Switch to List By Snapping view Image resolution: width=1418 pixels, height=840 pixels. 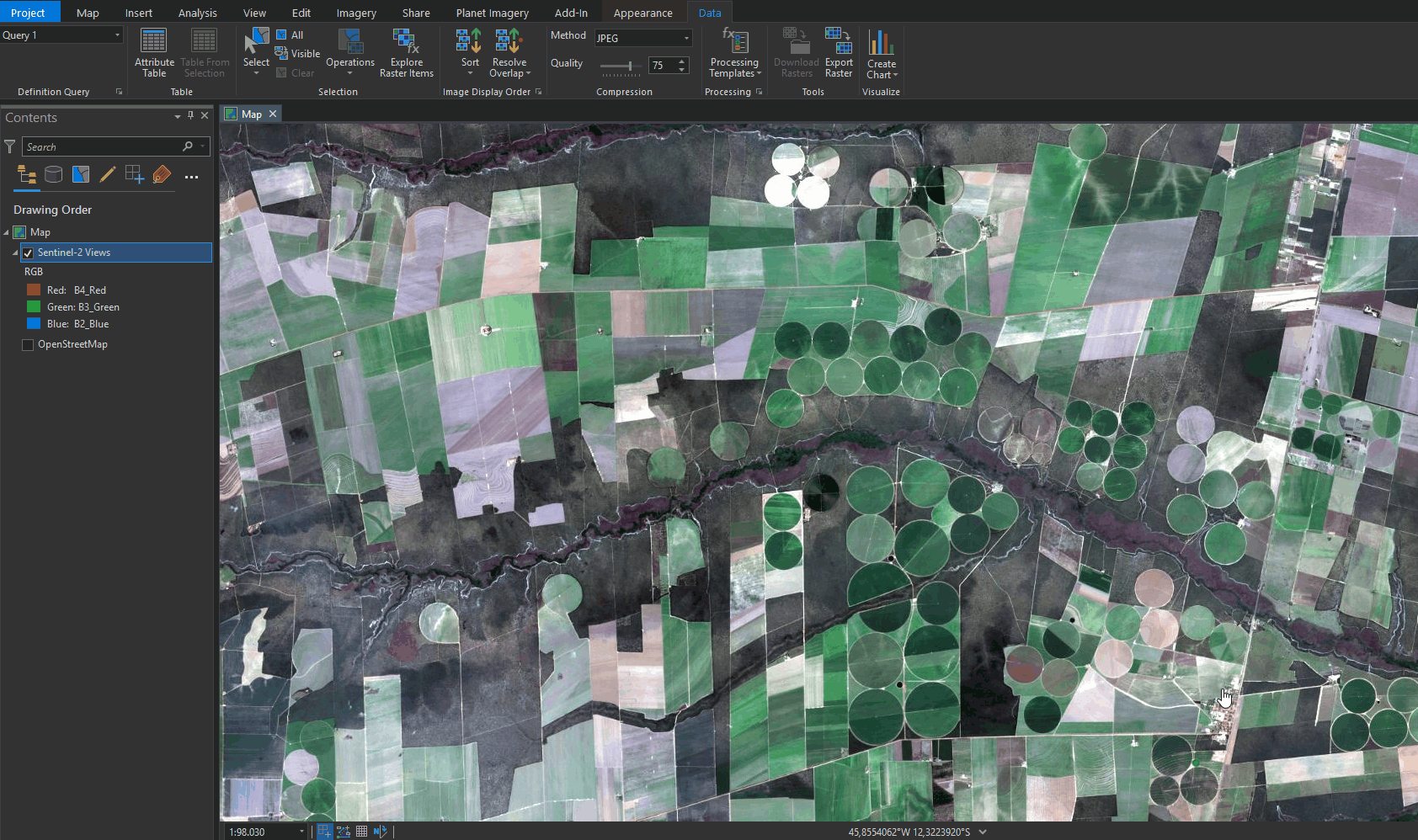point(135,175)
